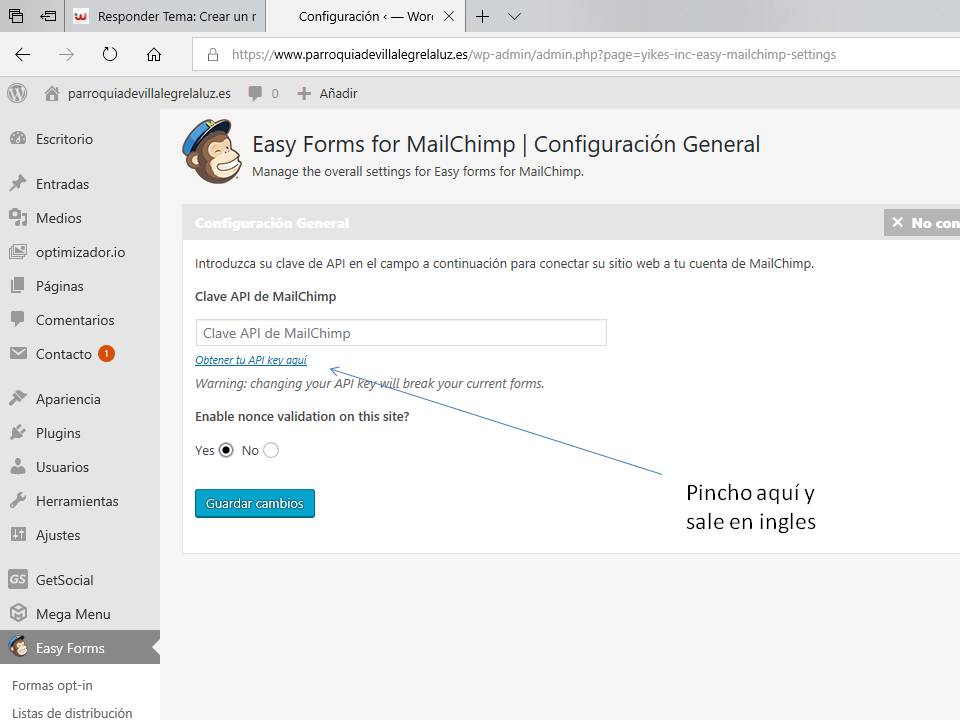Click the browser back arrow
This screenshot has height=720, width=960.
point(23,54)
